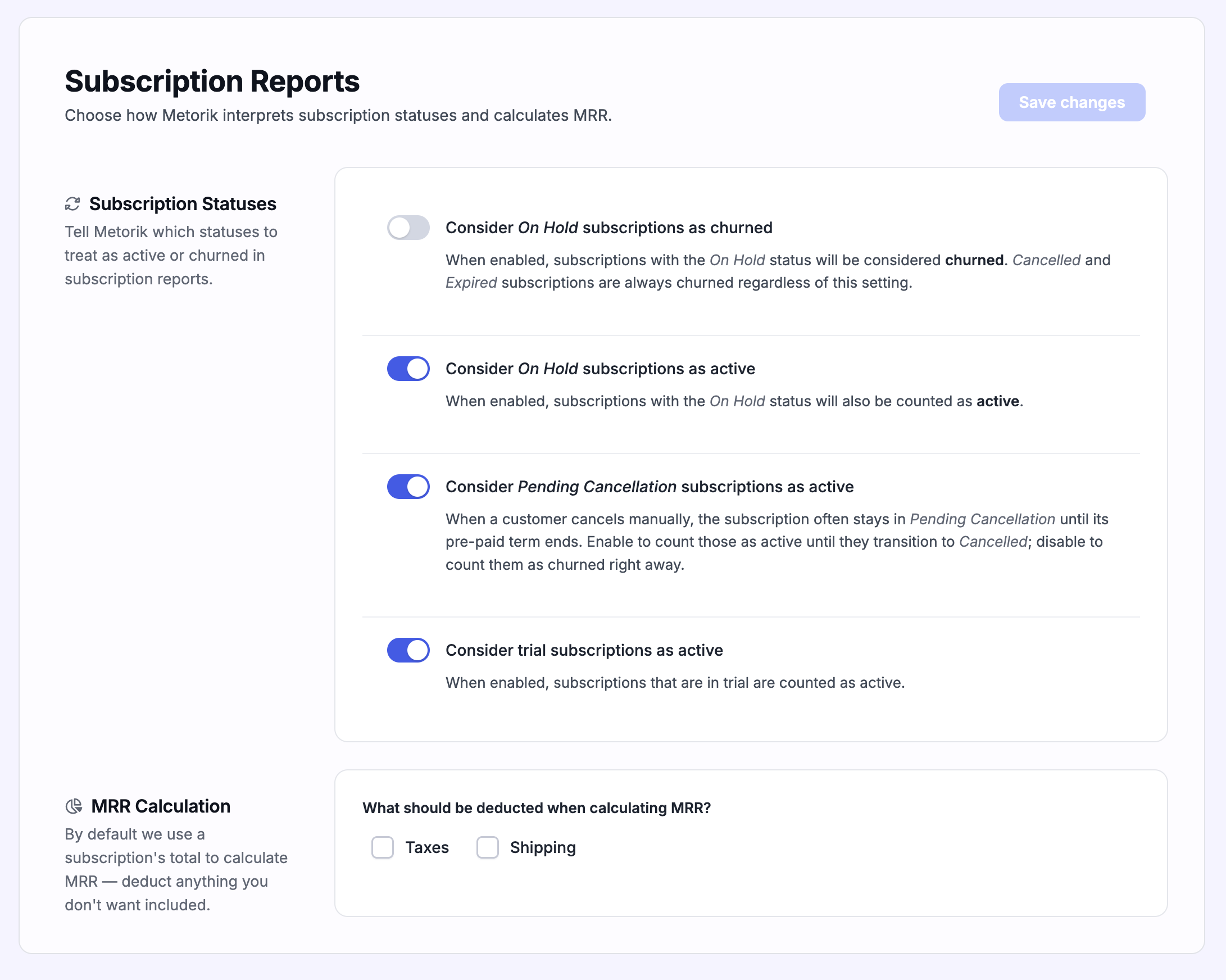Click the MRR Calculation section heading
The width and height of the screenshot is (1226, 980).
(x=160, y=806)
